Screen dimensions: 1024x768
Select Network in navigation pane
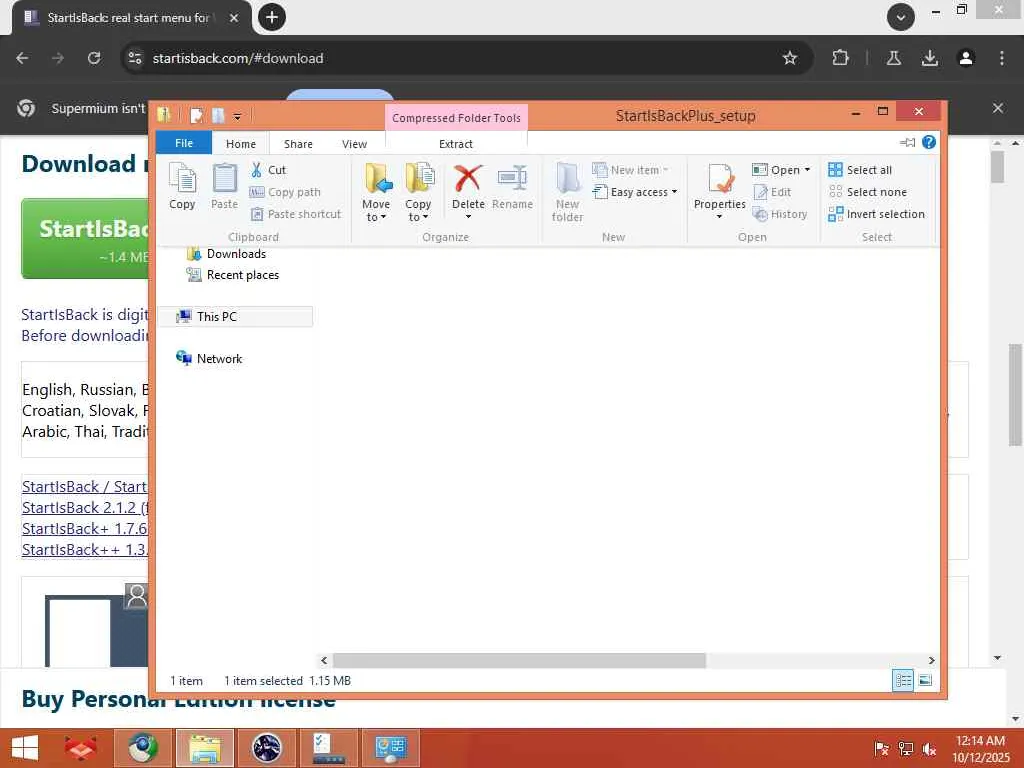click(x=209, y=359)
